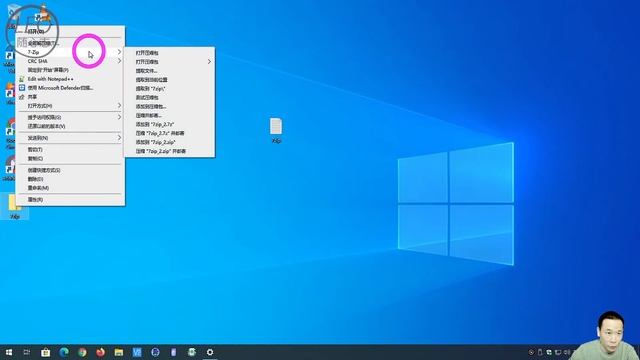Select 创建快捷方式(S)
Image resolution: width=640 pixels, height=360 pixels.
click(x=70, y=170)
